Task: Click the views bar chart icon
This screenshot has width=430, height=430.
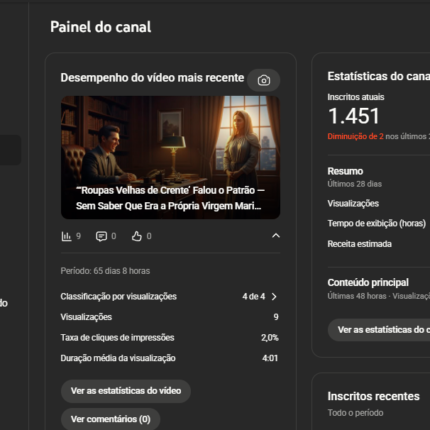Action: tap(66, 236)
